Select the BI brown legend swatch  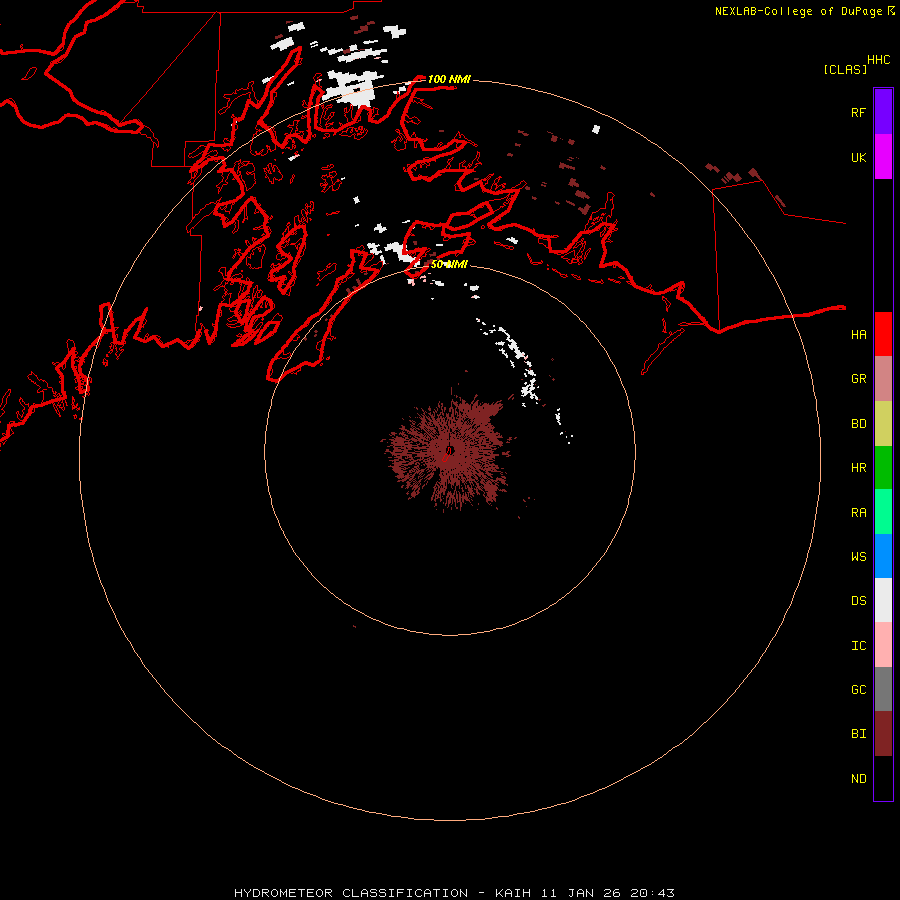[883, 734]
